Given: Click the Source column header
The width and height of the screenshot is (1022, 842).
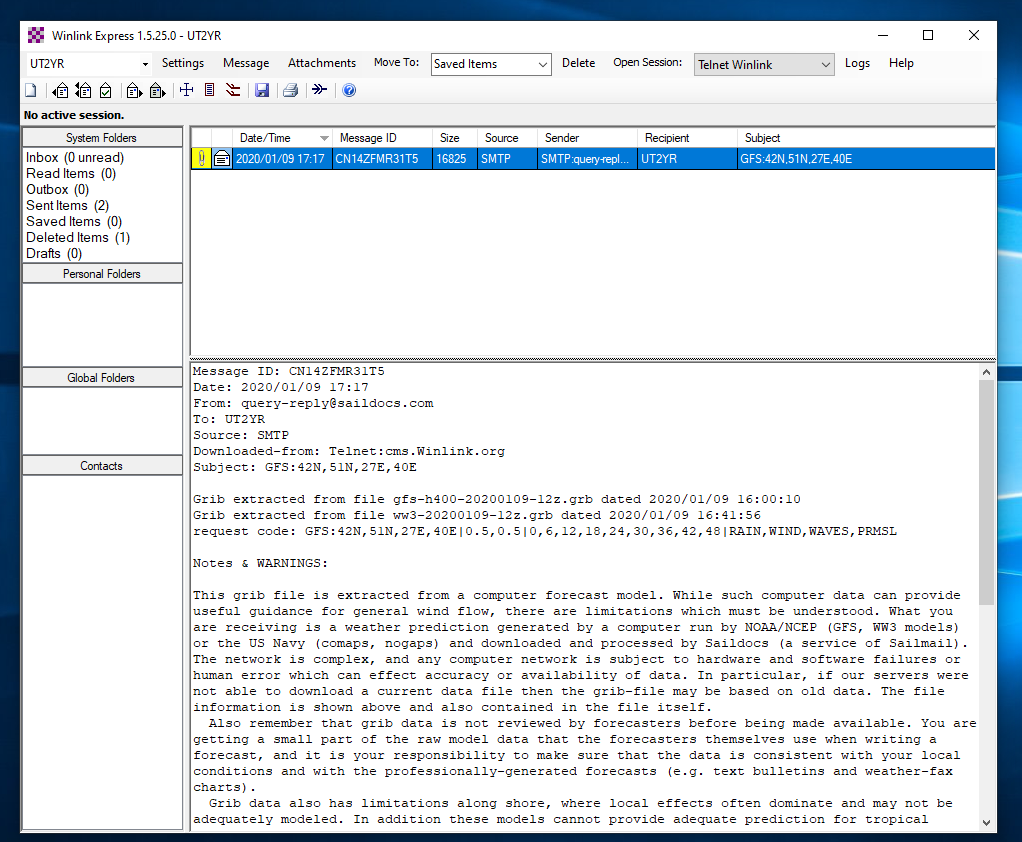Looking at the screenshot, I should [x=507, y=138].
